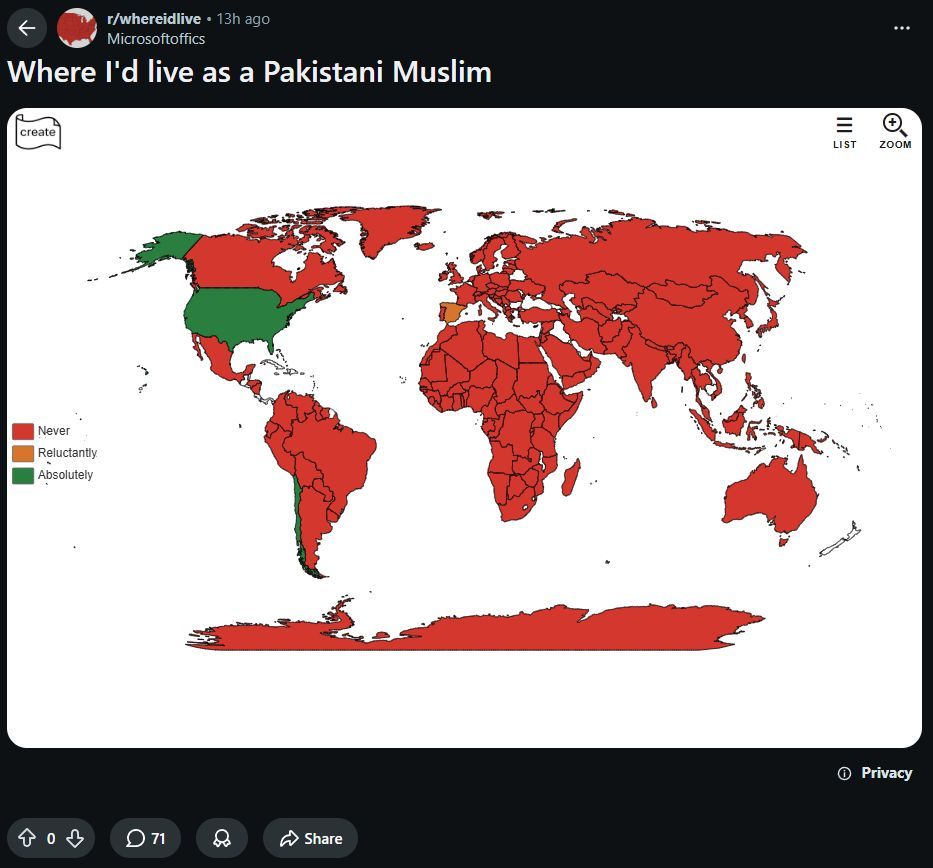Go back using the arrow button
933x868 pixels.
(27, 28)
